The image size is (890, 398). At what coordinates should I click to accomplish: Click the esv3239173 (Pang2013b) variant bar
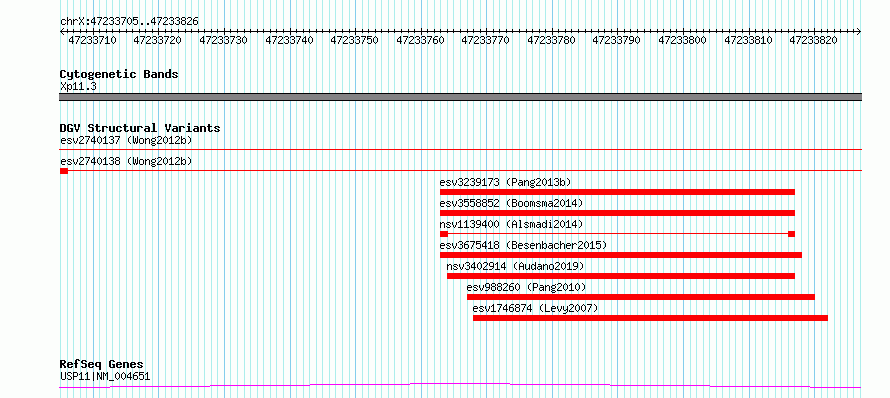(x=617, y=192)
